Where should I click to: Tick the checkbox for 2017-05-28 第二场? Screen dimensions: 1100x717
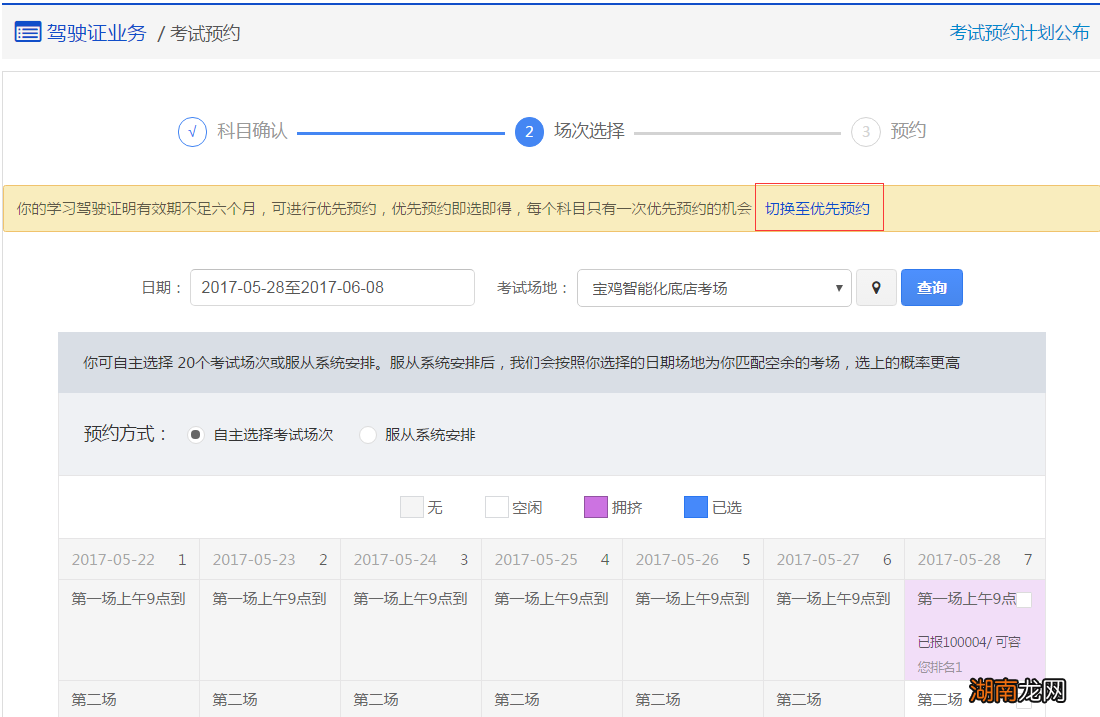click(x=1024, y=700)
